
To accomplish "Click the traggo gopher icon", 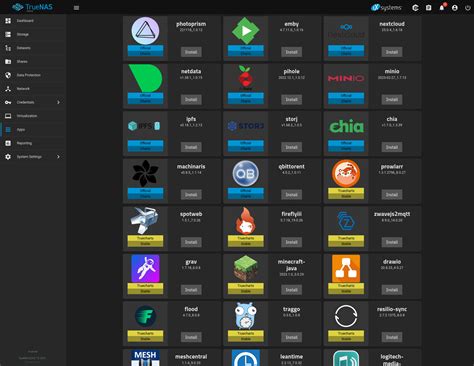I will pyautogui.click(x=246, y=316).
